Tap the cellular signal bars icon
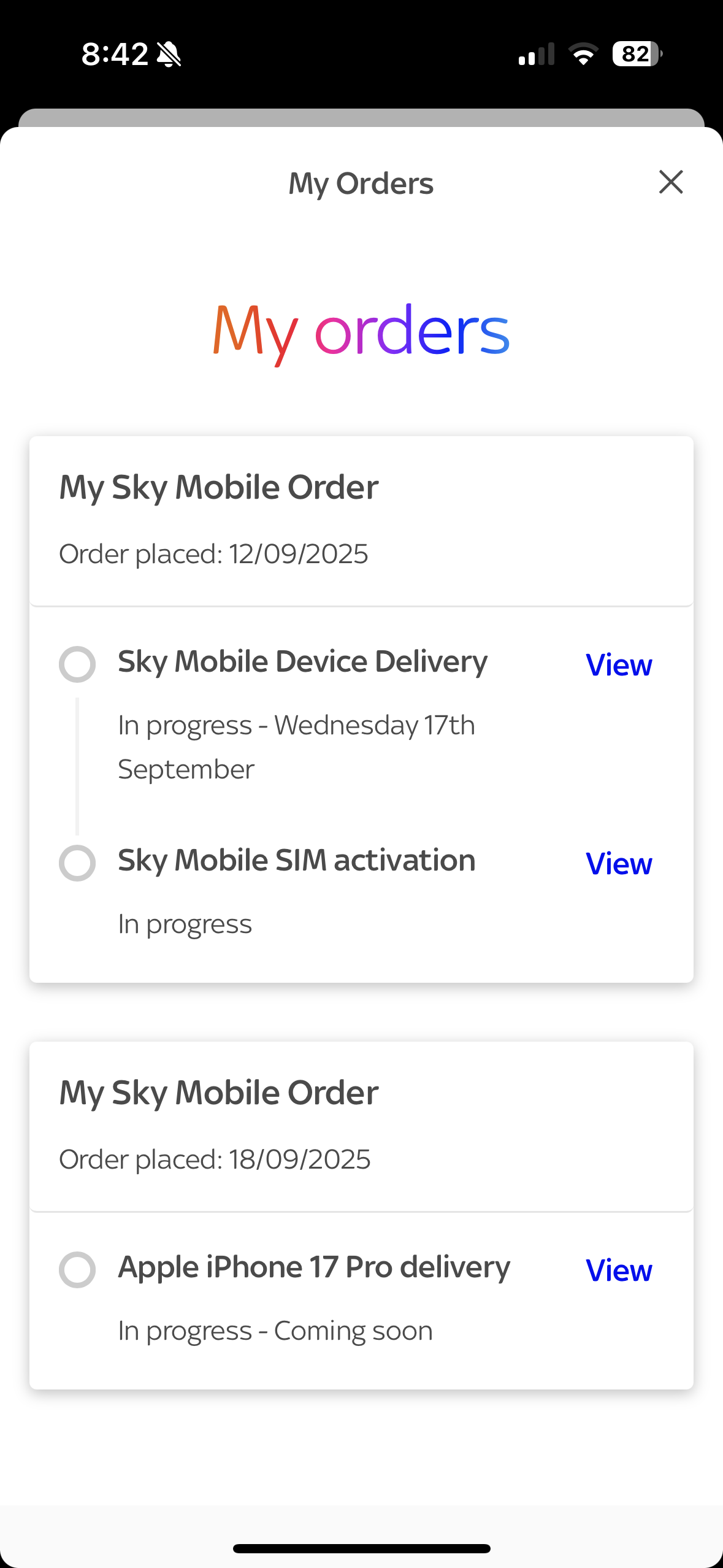 click(x=536, y=54)
